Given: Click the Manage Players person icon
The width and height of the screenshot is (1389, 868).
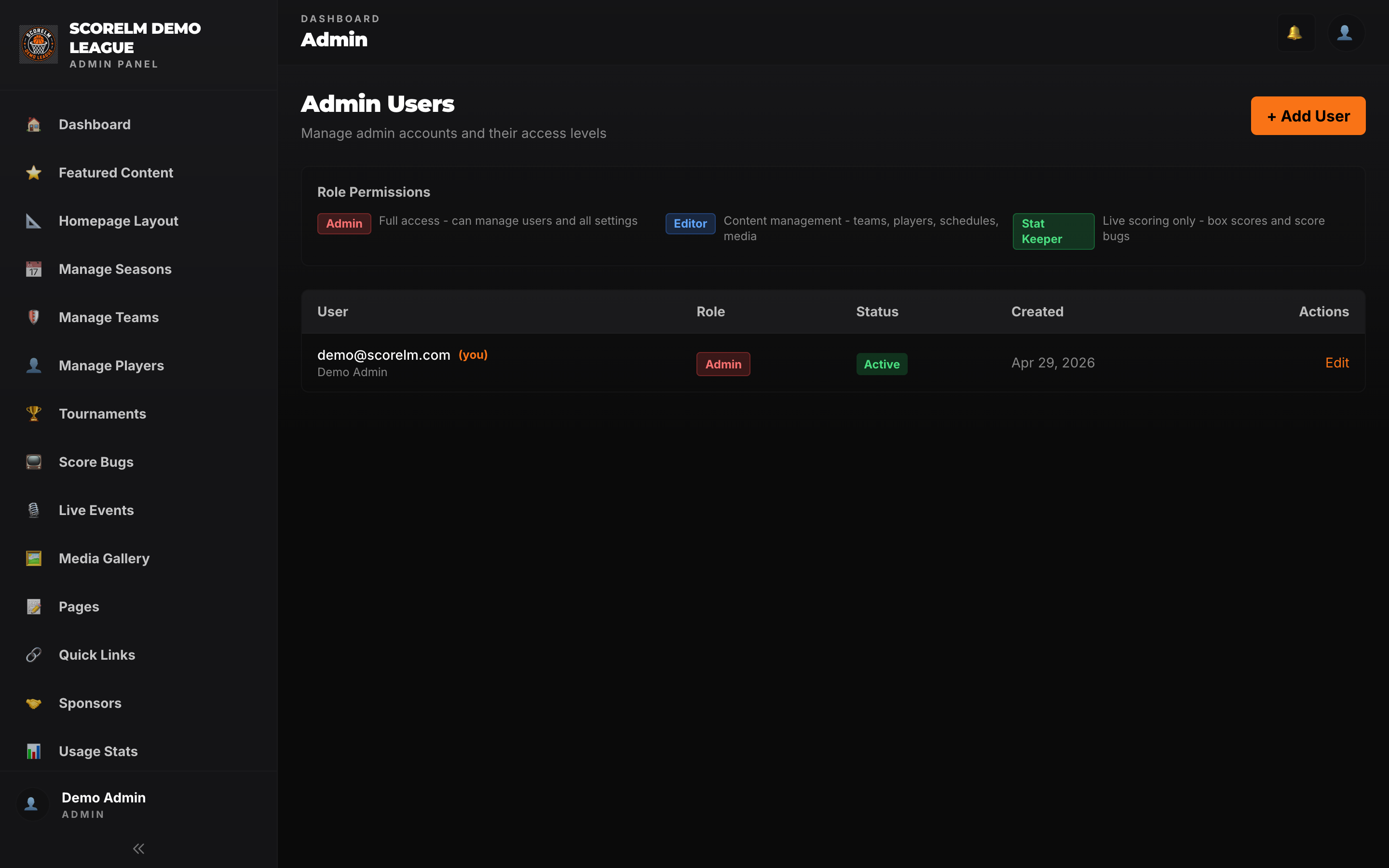Looking at the screenshot, I should (x=34, y=366).
